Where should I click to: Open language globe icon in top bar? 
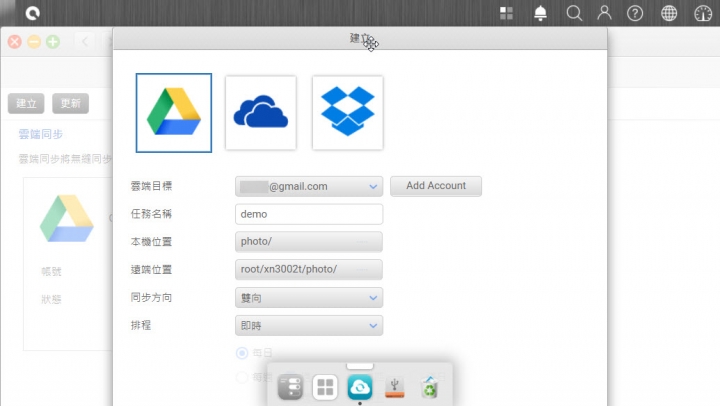tap(669, 13)
